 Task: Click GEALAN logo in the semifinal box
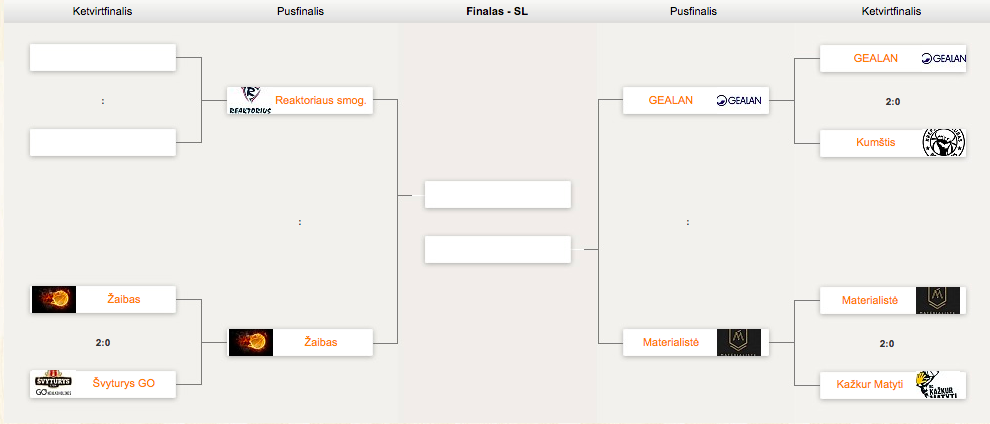(x=739, y=100)
